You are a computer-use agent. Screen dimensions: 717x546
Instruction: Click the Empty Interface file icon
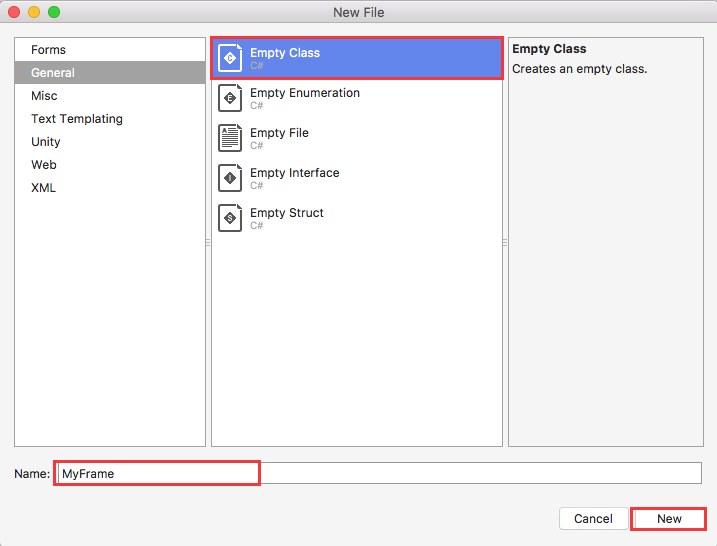click(x=230, y=178)
